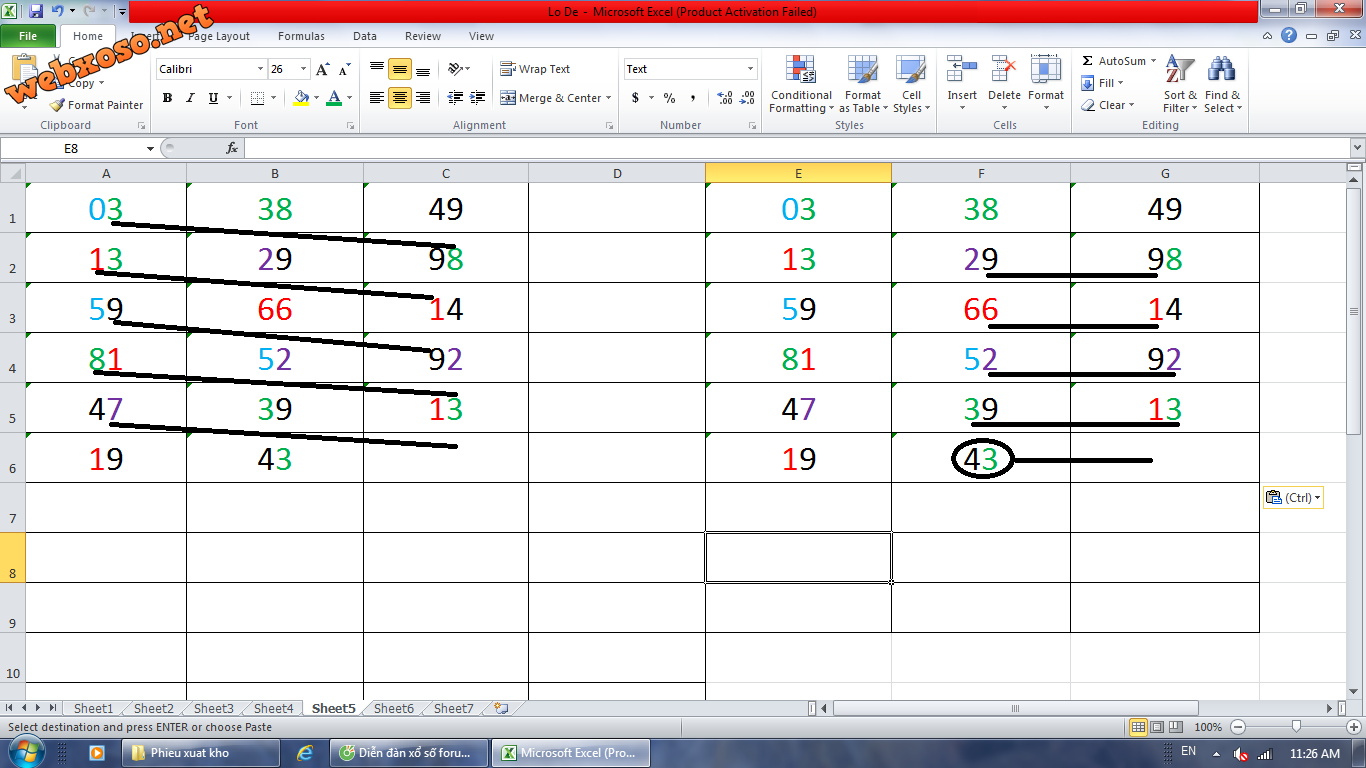Open the green File button
Screen dimensions: 1366x768
click(28, 36)
